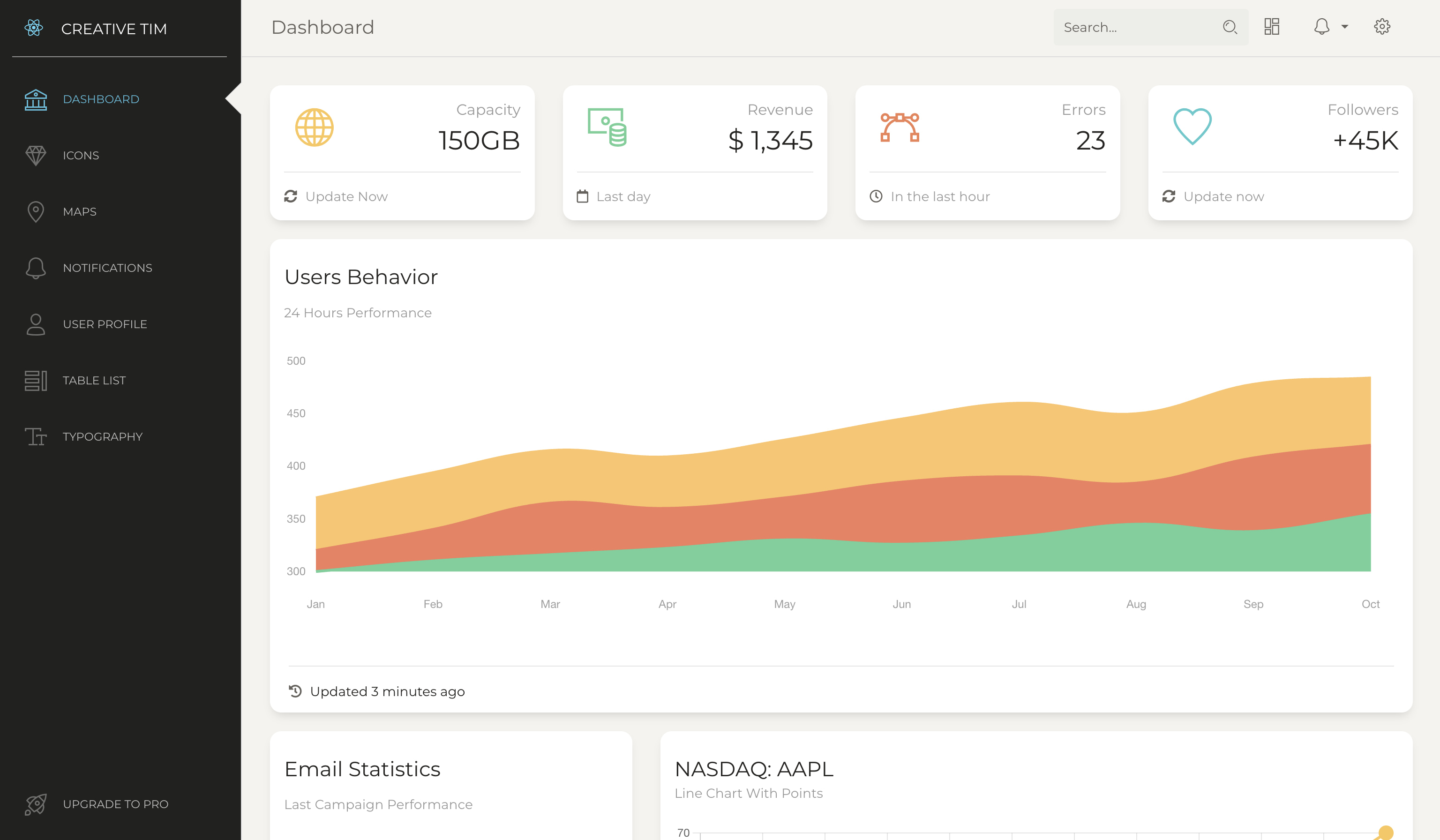Open the Notifications page via bell sidebar icon
Viewport: 1440px width, 840px height.
point(107,268)
